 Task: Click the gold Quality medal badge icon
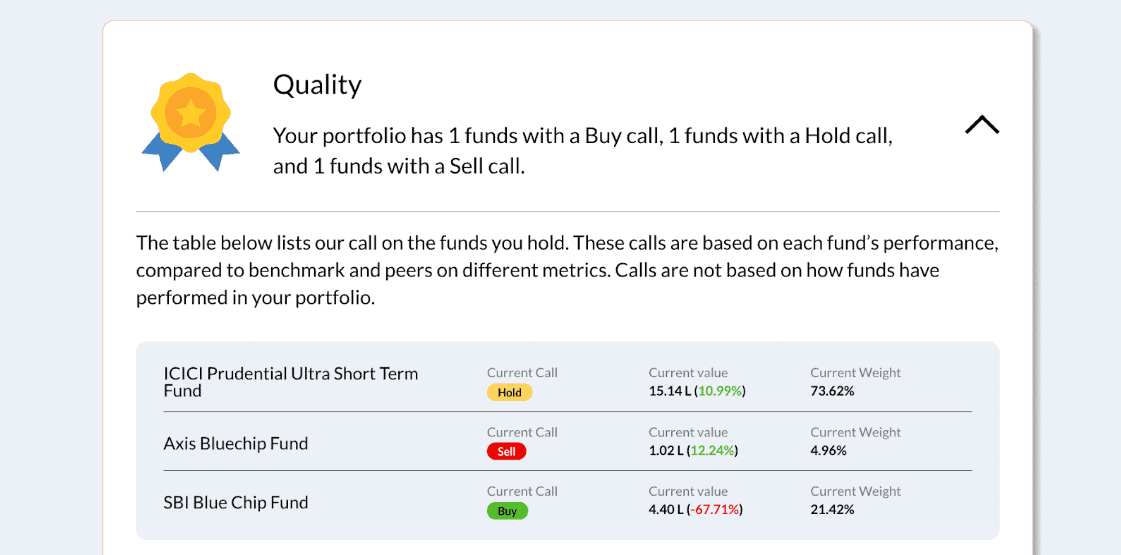coord(190,122)
